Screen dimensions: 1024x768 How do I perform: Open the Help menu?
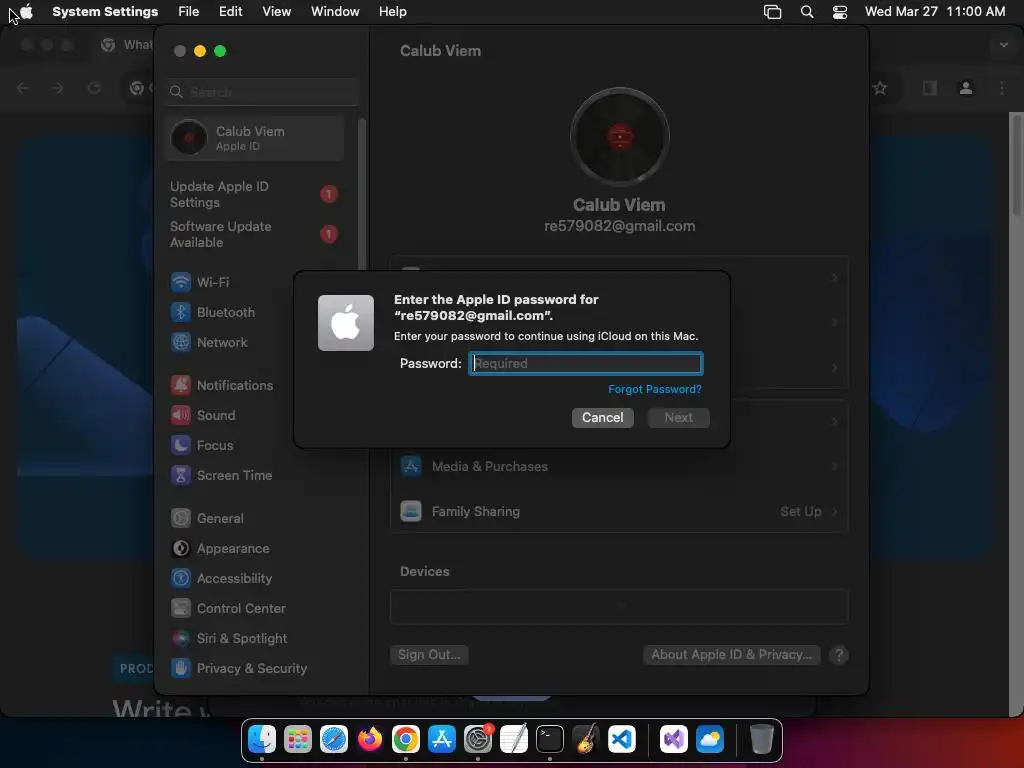(x=392, y=12)
